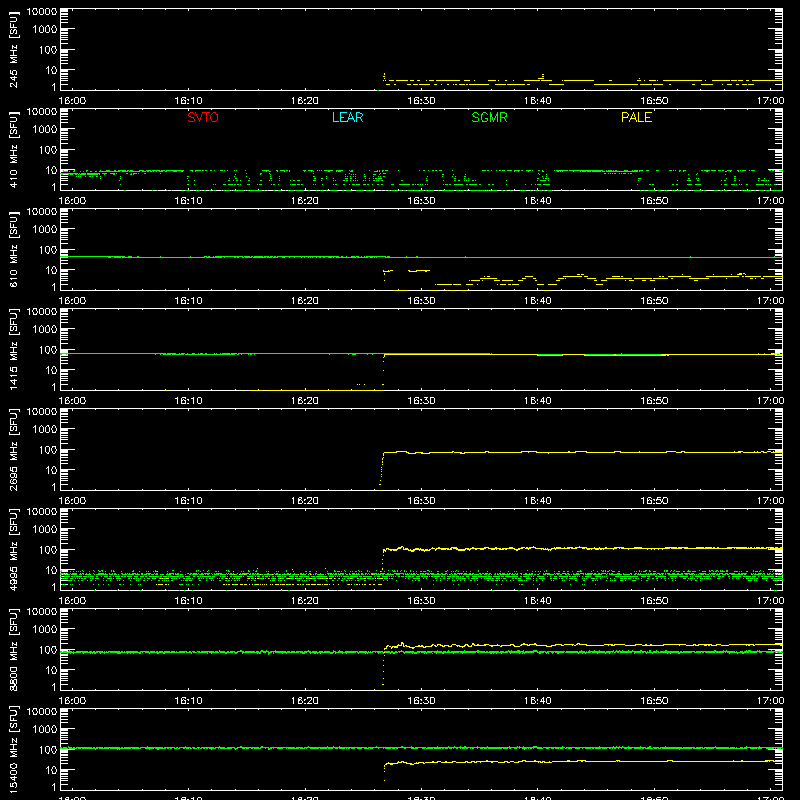
Task: Click the green SGMR station label
Action: point(489,117)
